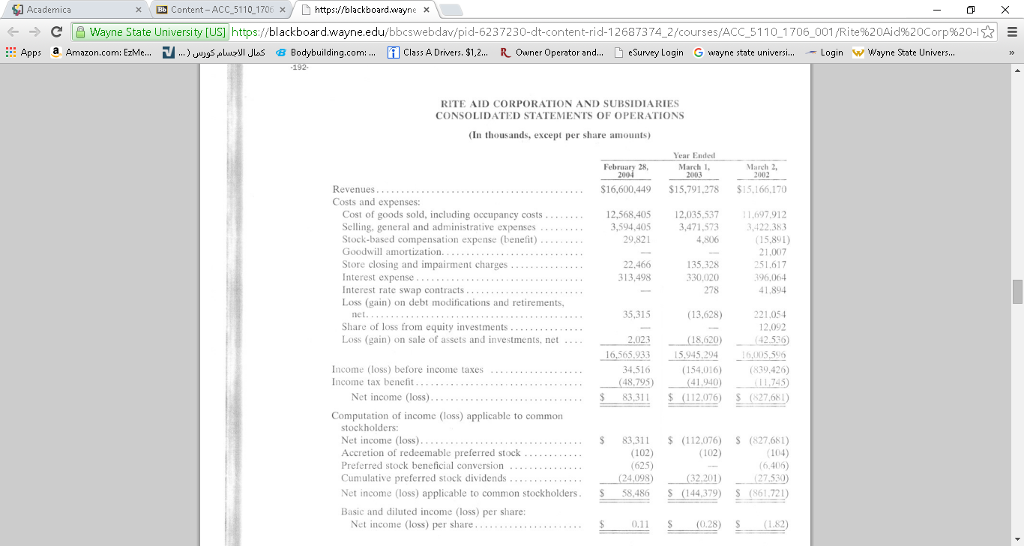The width and height of the screenshot is (1024, 546).
Task: Click the browser forward arrow
Action: pyautogui.click(x=35, y=31)
